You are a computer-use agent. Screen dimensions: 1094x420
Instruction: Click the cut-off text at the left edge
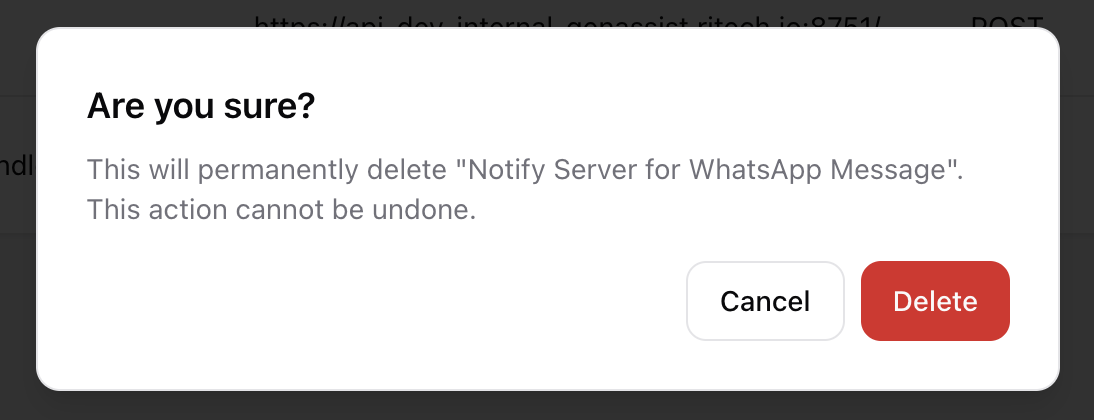17,166
